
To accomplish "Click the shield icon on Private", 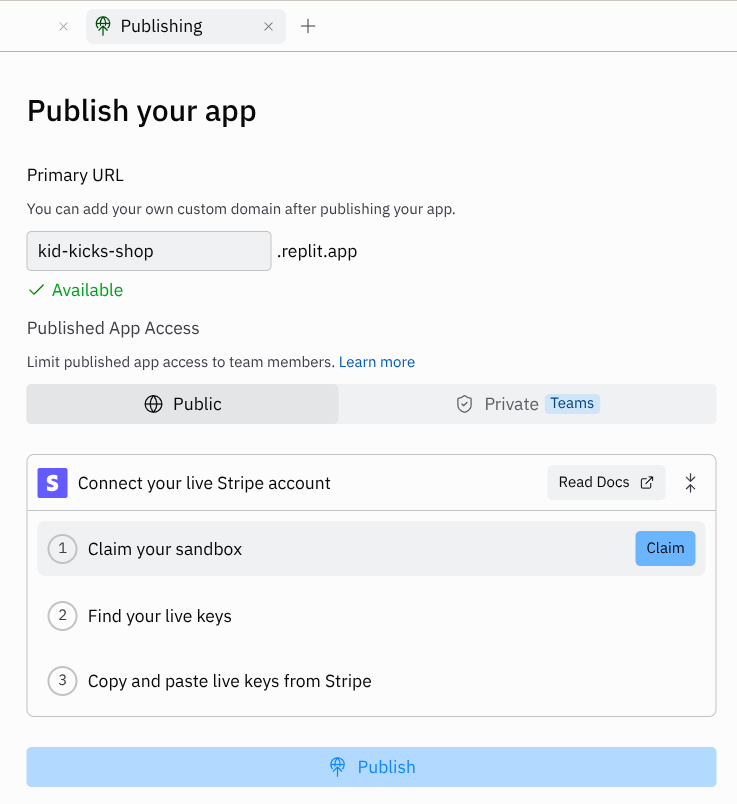I will click(464, 404).
